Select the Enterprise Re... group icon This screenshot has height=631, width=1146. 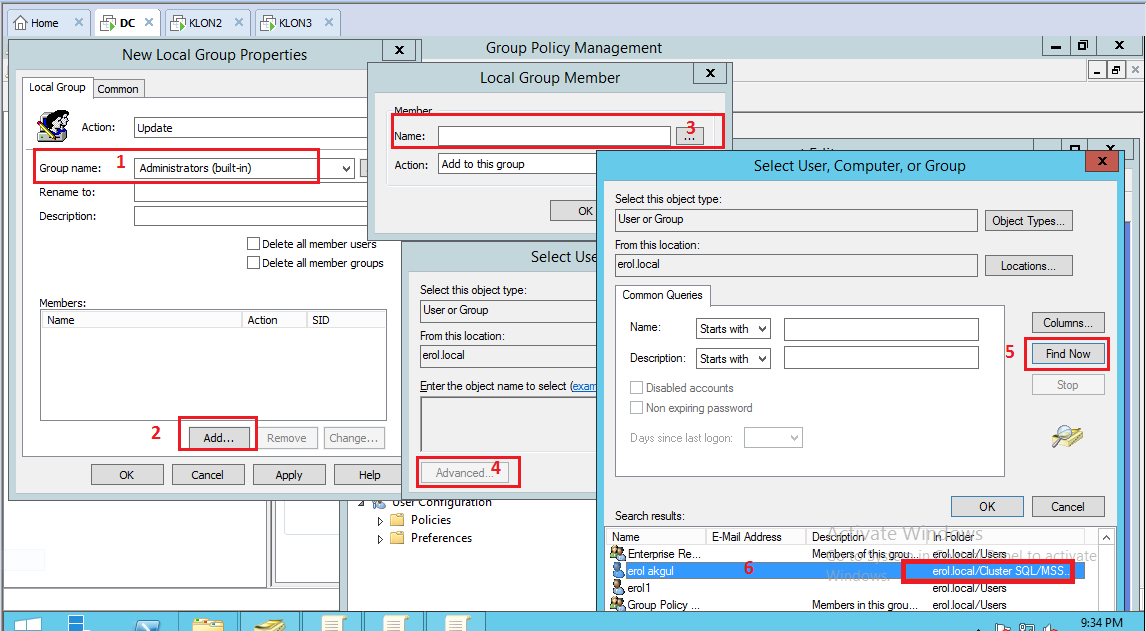tap(617, 553)
